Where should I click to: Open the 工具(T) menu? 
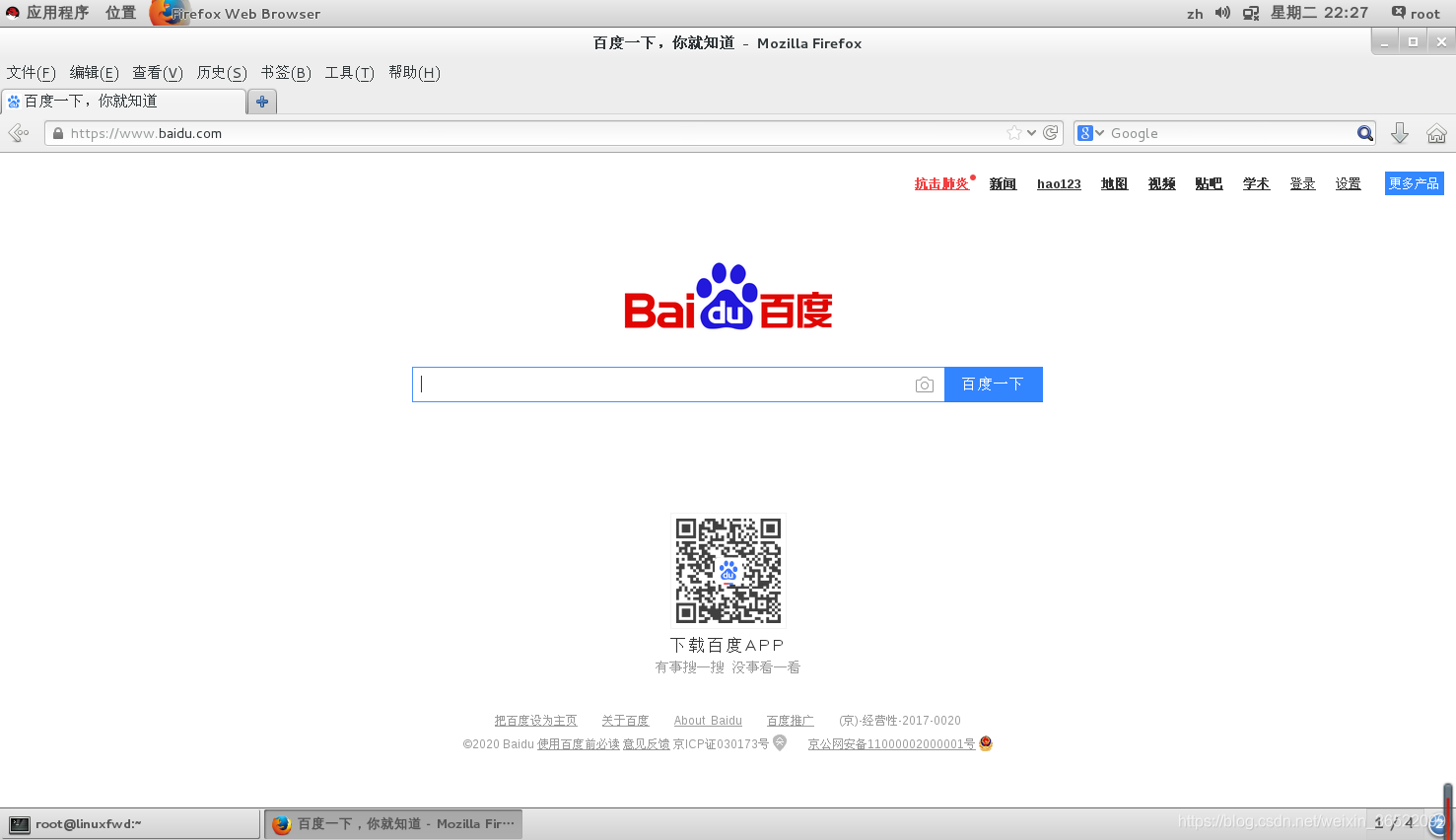pos(349,73)
